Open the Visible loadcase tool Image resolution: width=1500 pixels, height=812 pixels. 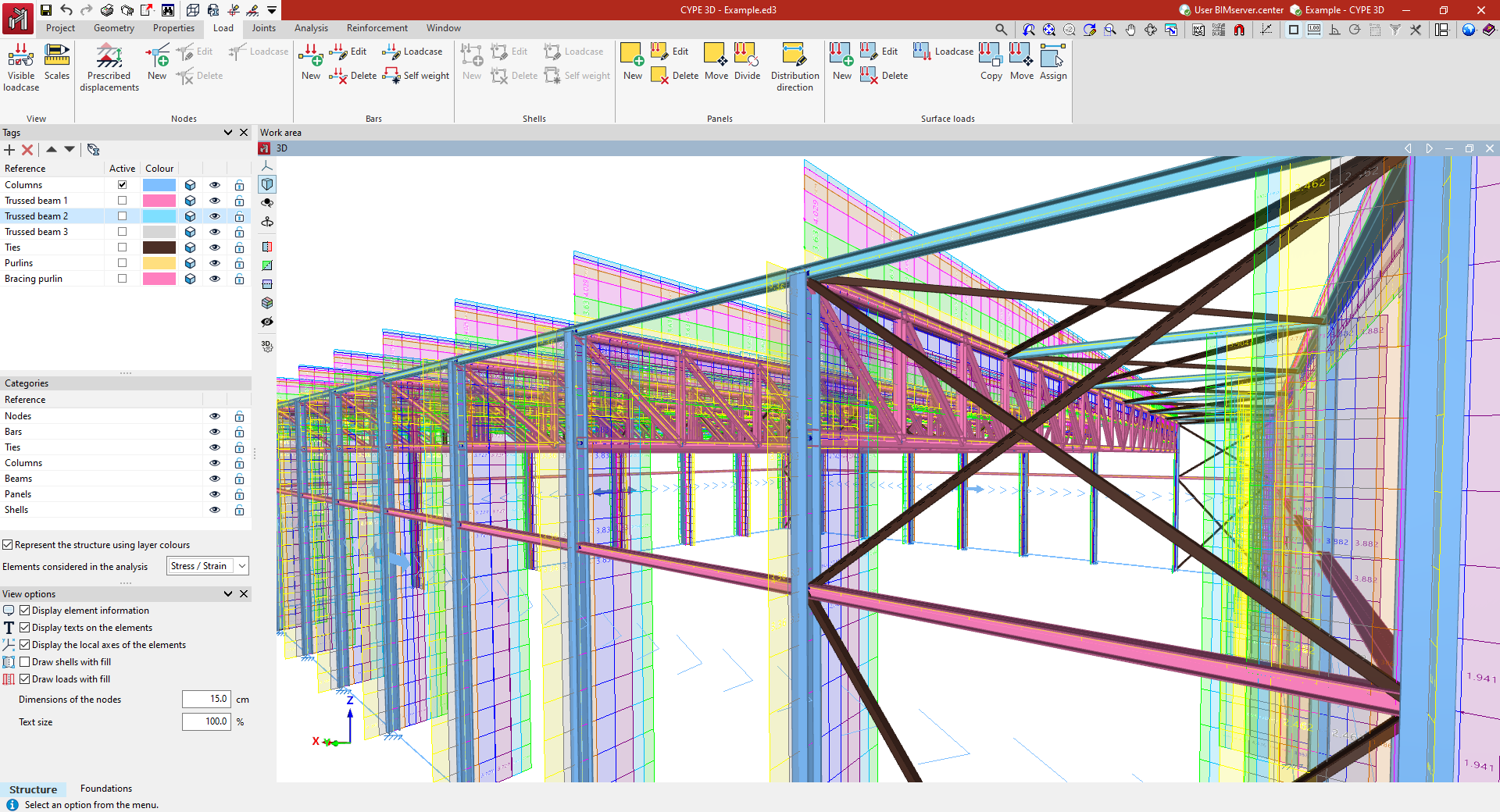(21, 66)
